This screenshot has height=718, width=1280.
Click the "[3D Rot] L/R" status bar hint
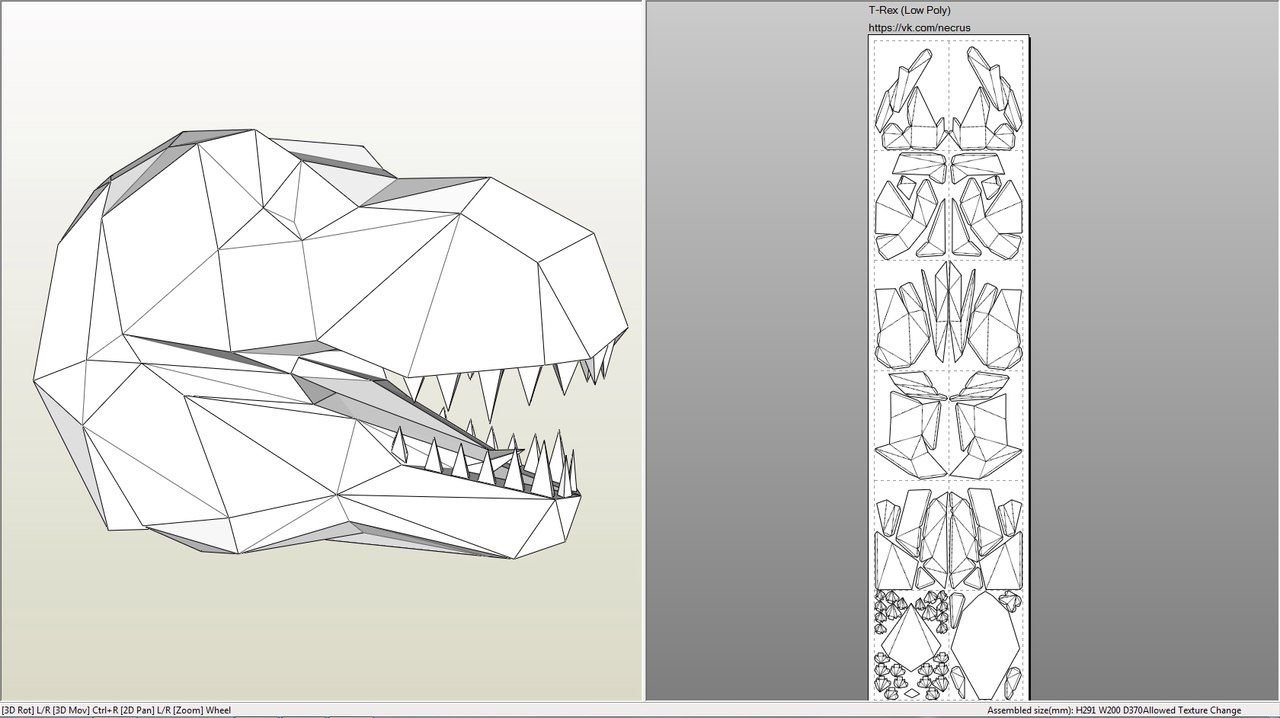[25, 711]
